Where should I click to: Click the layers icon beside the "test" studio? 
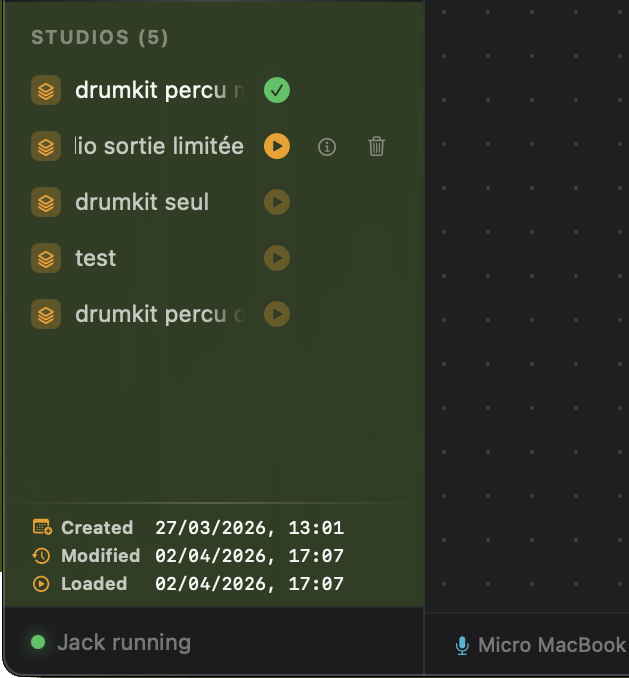point(45,258)
